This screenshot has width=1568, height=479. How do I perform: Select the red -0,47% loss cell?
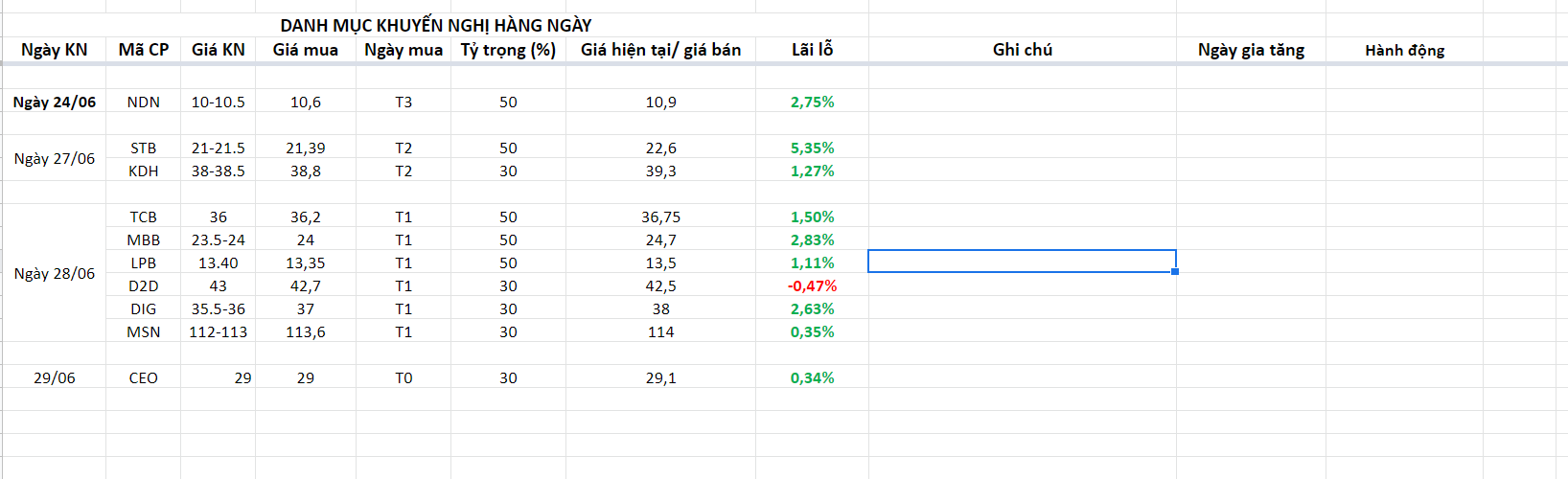[813, 285]
